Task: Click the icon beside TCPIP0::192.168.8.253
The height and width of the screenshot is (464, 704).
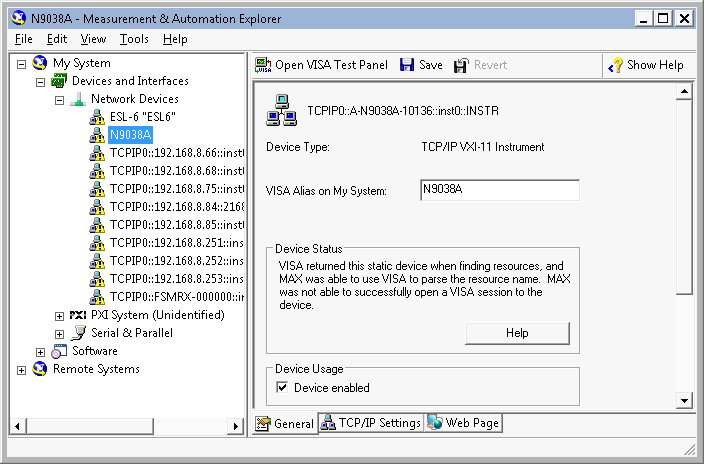Action: tap(97, 278)
